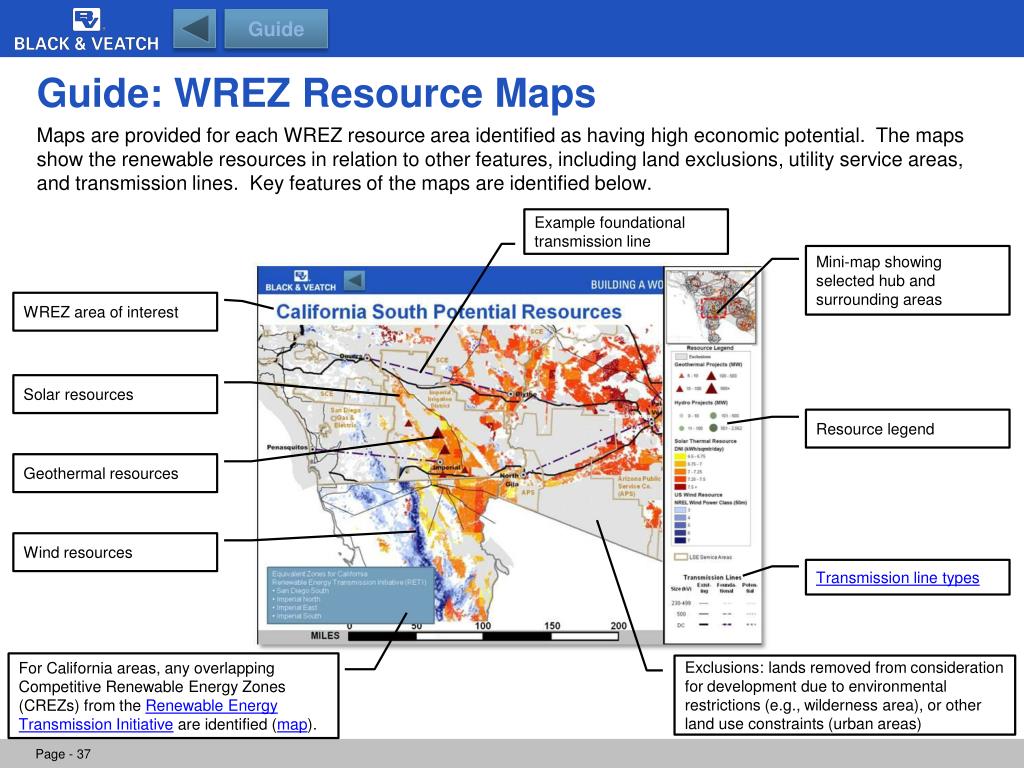Select the Wind resources callout box
This screenshot has height=768, width=1024.
point(115,552)
